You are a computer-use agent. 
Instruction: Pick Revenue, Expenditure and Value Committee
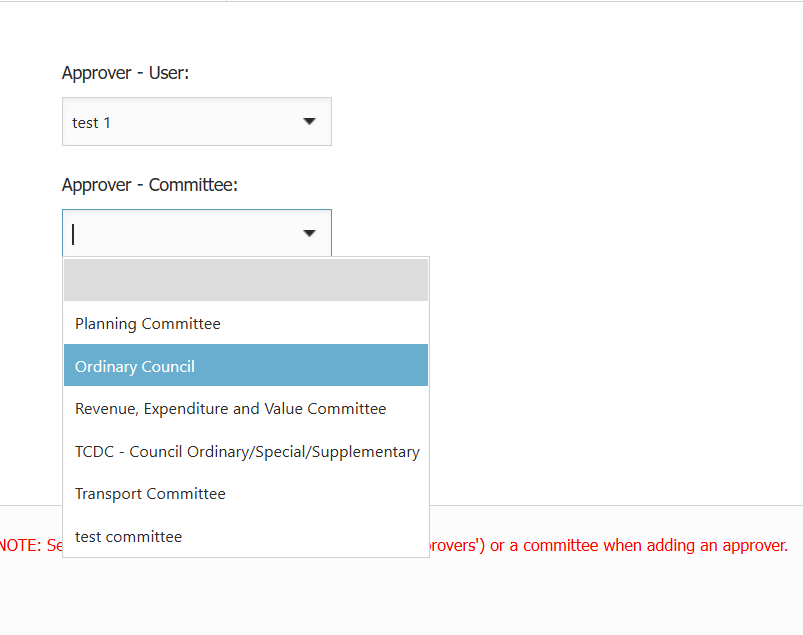(x=230, y=409)
